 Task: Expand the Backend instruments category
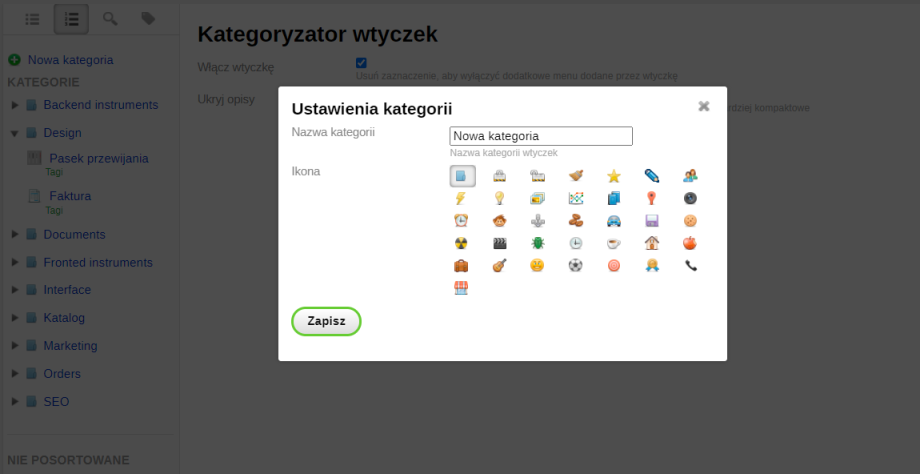[15, 105]
